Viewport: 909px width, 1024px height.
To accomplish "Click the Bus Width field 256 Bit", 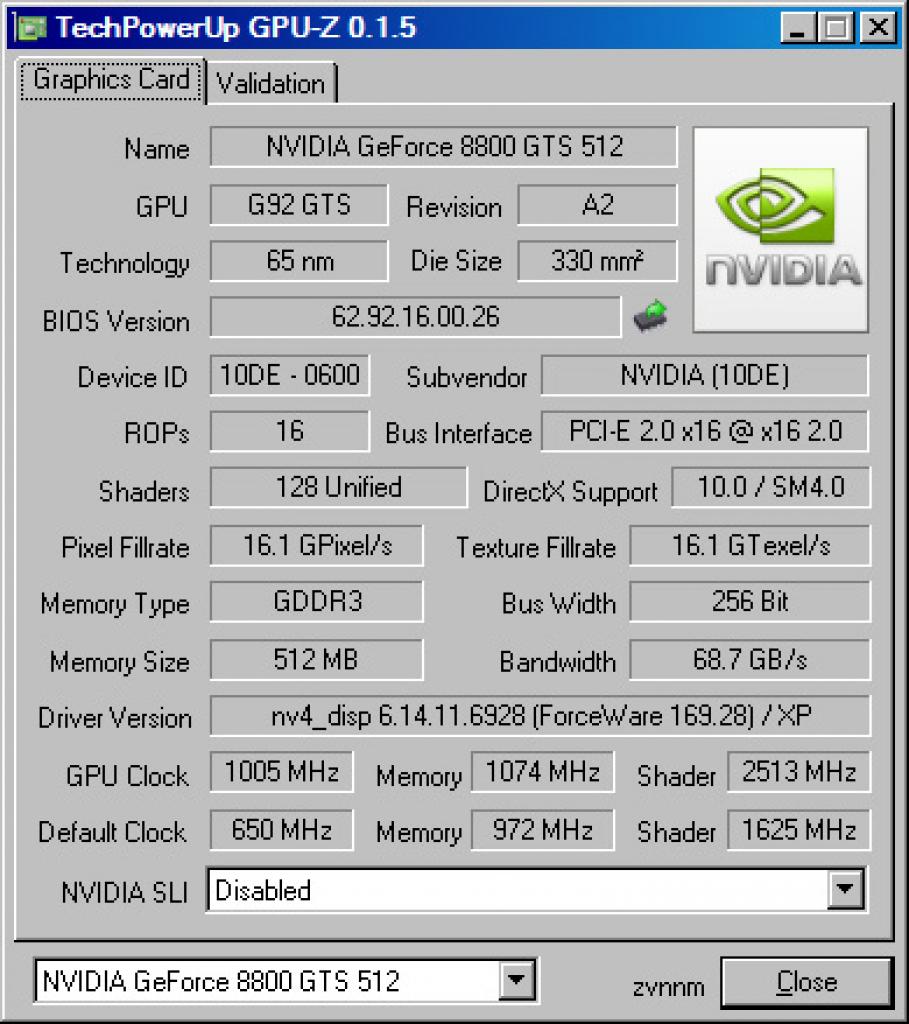I will 750,601.
